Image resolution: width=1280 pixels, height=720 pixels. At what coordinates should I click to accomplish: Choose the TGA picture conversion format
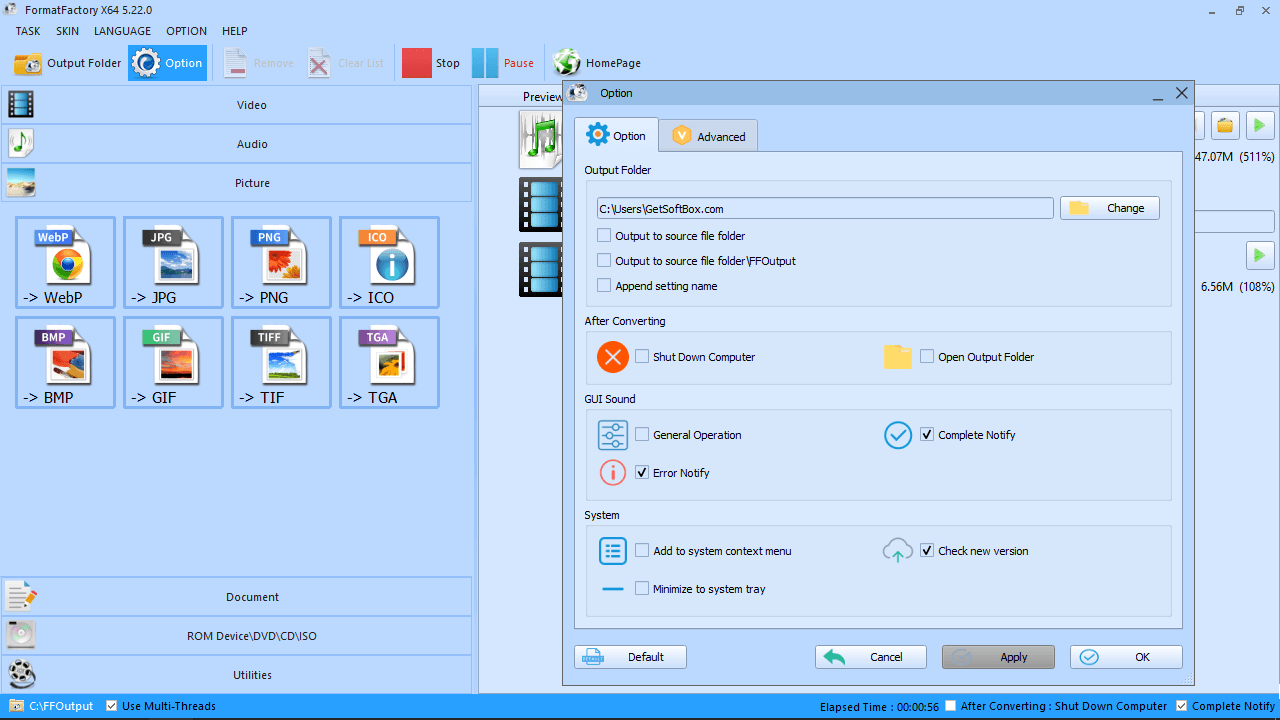pos(390,362)
